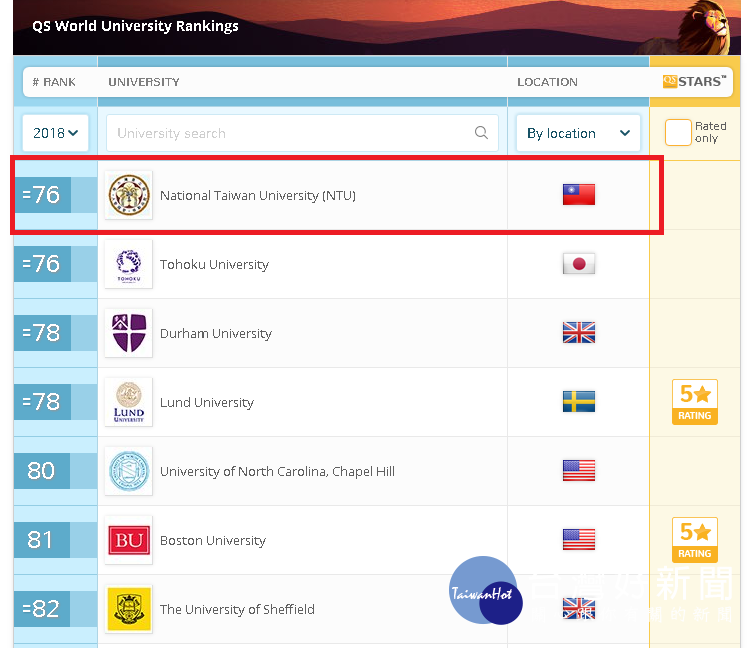Screen dimensions: 751x648
Task: Click the University of Sheffield logo
Action: pyautogui.click(x=129, y=609)
